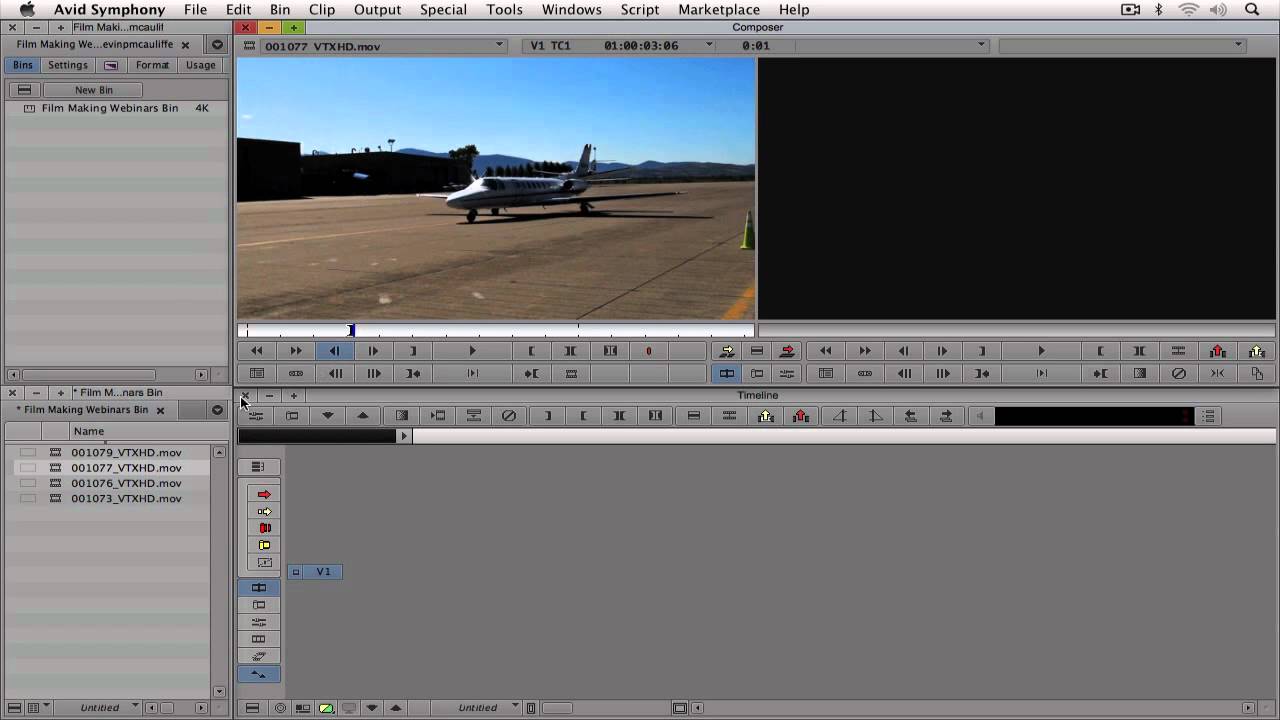The image size is (1280, 720).
Task: Click yellow Extract button under record monitor
Action: [x=1257, y=351]
